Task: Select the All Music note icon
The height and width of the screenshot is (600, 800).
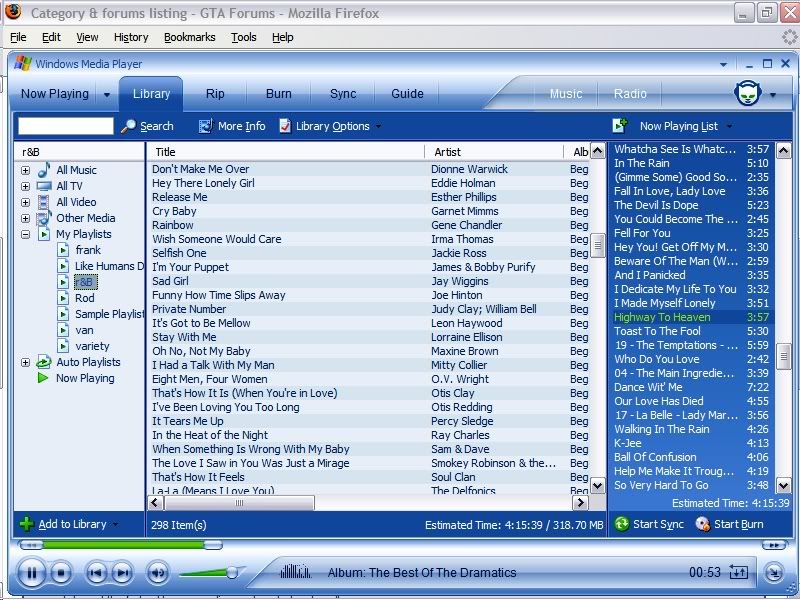Action: point(44,170)
